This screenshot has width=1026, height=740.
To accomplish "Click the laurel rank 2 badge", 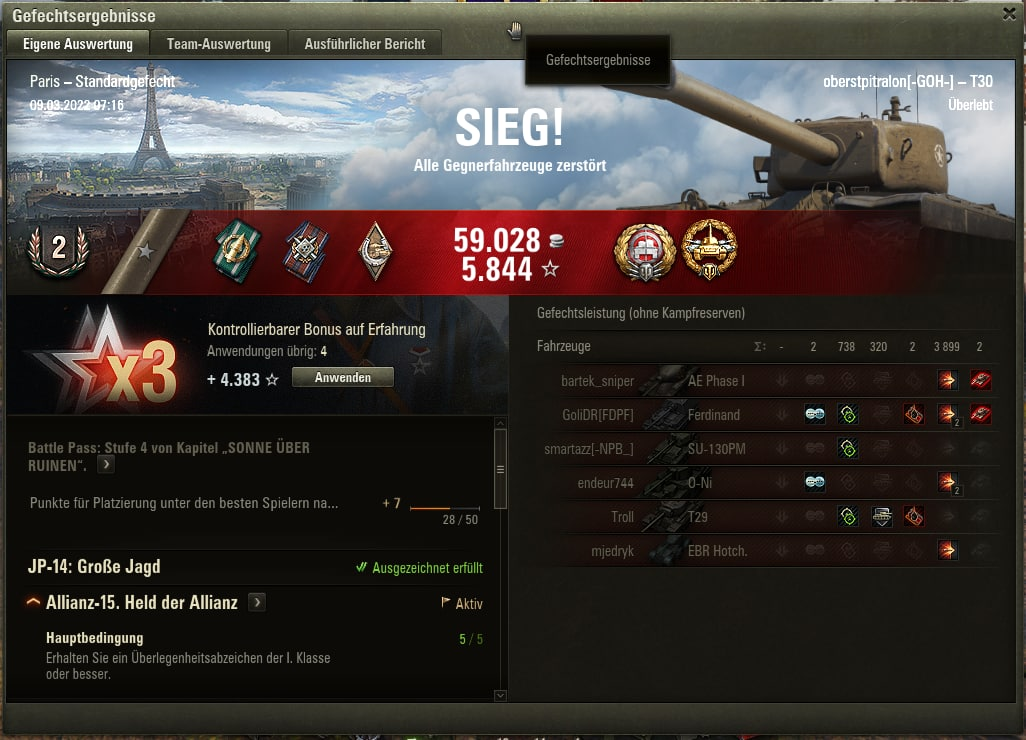I will point(58,251).
